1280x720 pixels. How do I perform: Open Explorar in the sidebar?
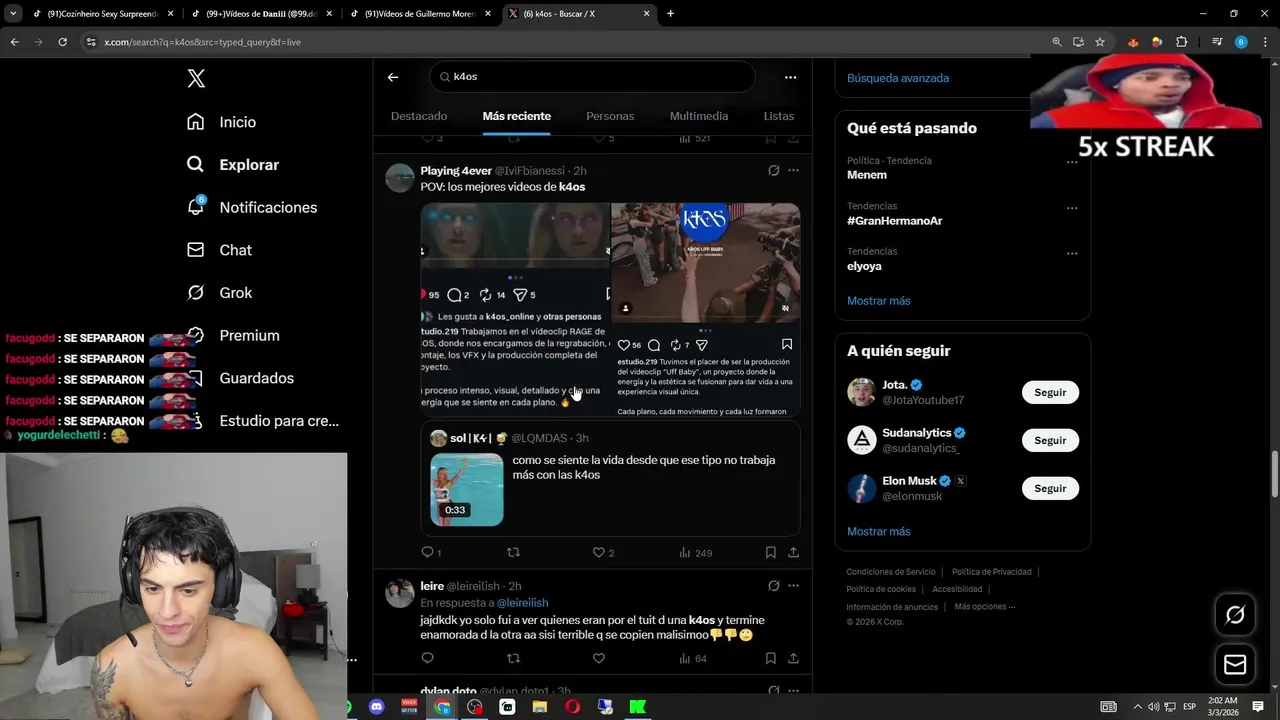point(233,164)
